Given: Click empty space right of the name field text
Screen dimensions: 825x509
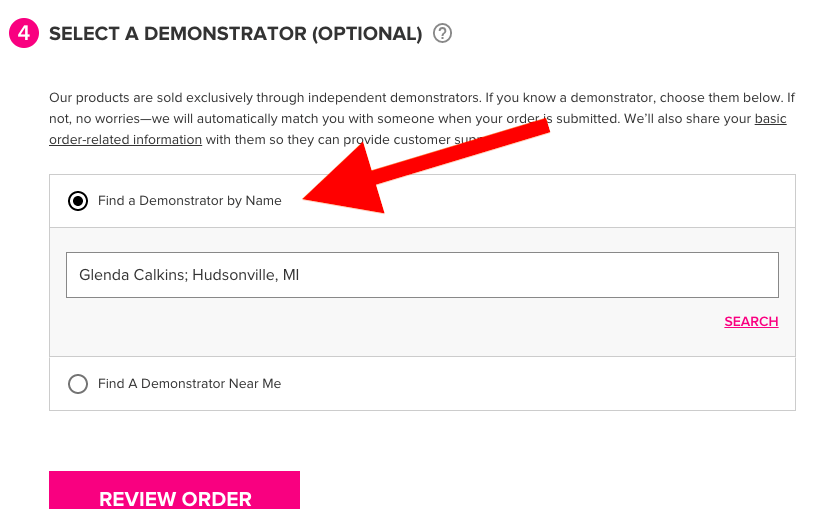Looking at the screenshot, I should (537, 275).
